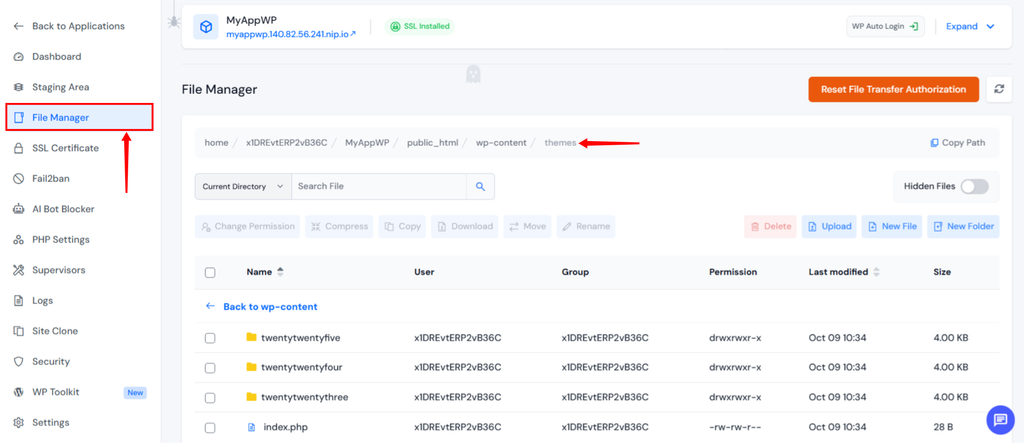
Task: Go to x1DREvtERP2vB36C breadcrumb folder
Action: [x=287, y=142]
